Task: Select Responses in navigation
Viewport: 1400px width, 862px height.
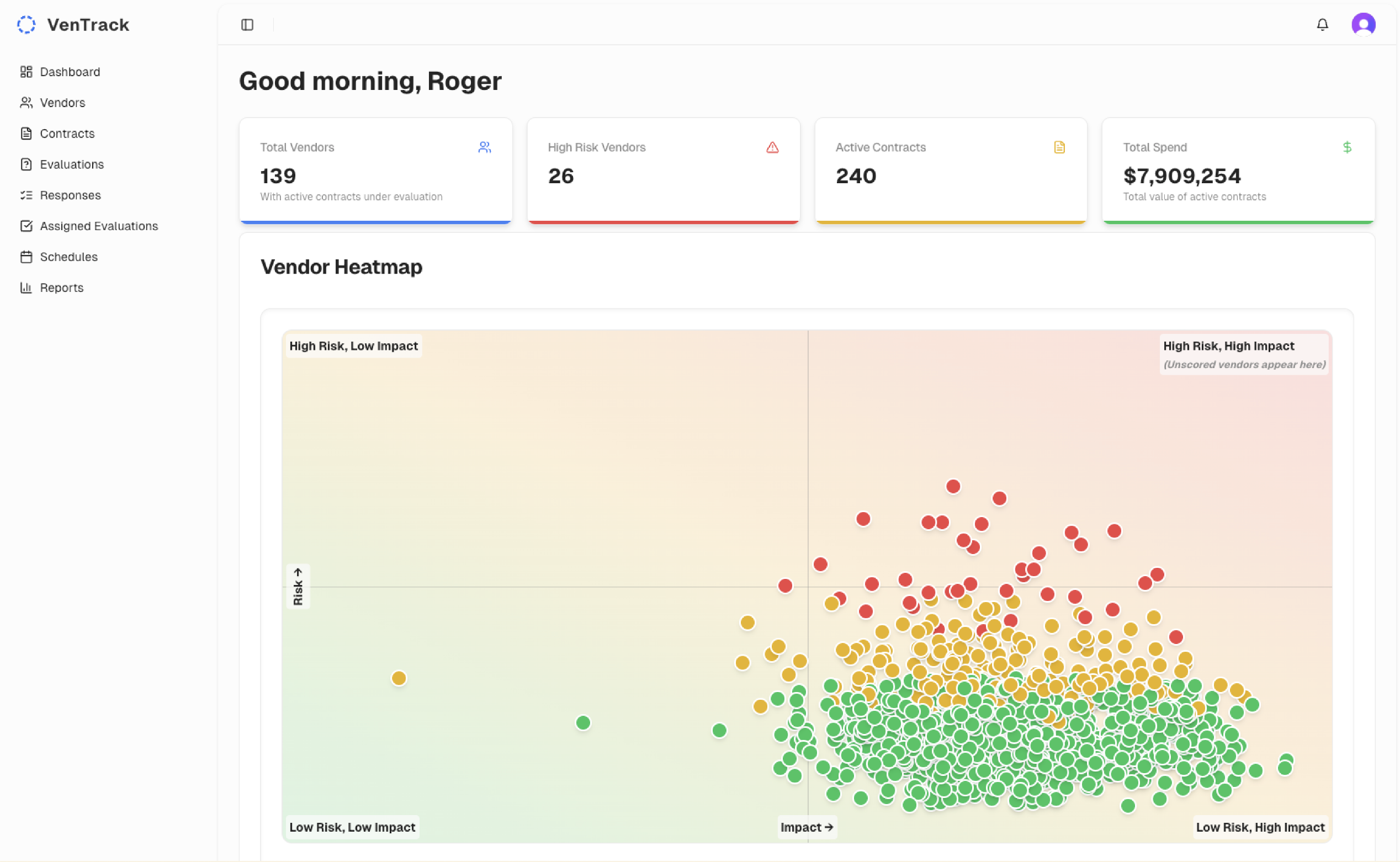Action: point(70,195)
